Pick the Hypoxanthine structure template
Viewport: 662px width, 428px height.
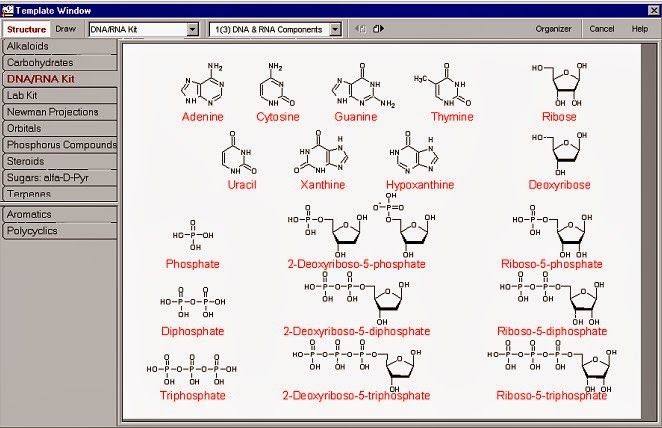(x=414, y=153)
